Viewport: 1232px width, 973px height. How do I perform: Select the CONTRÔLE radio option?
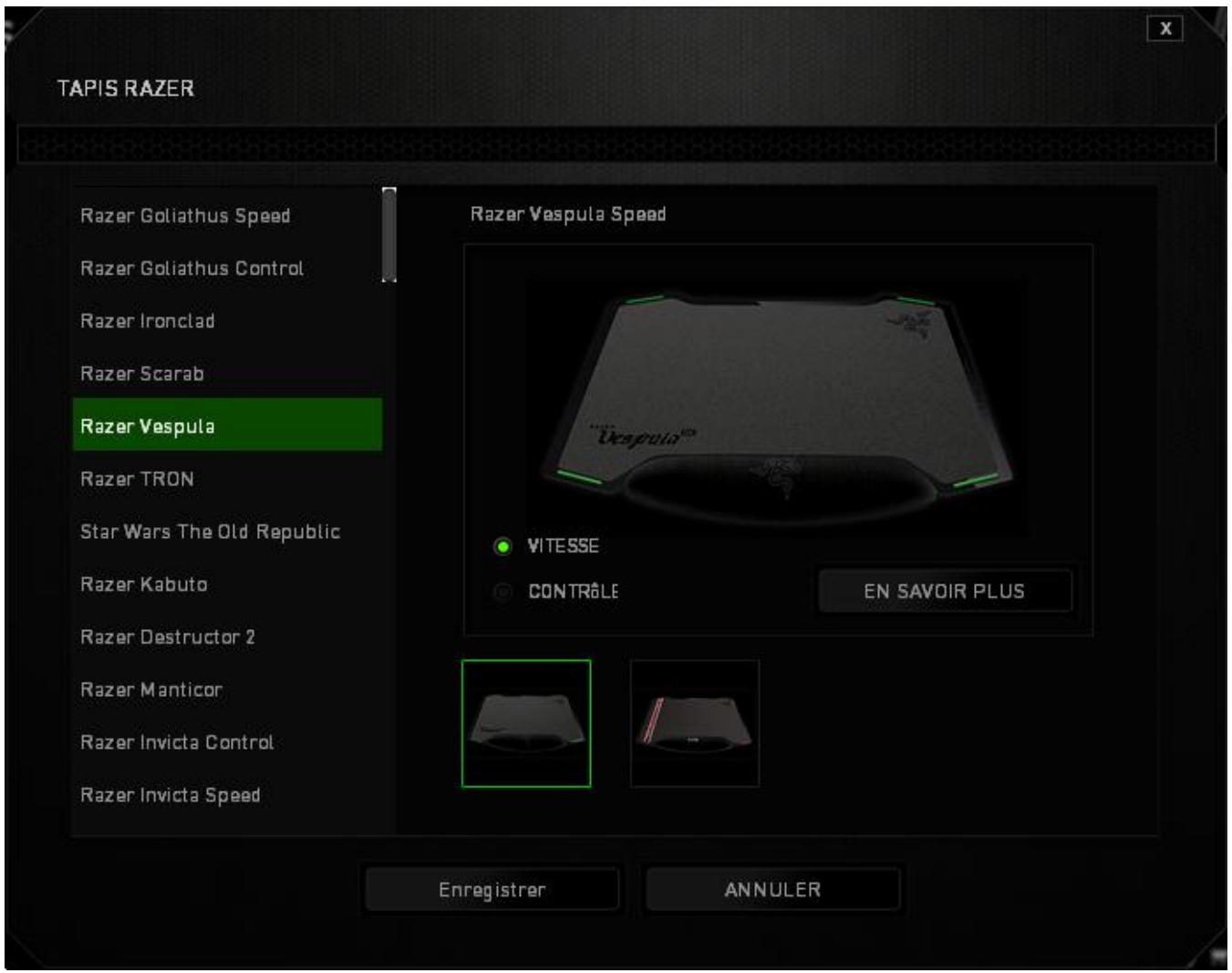point(502,592)
